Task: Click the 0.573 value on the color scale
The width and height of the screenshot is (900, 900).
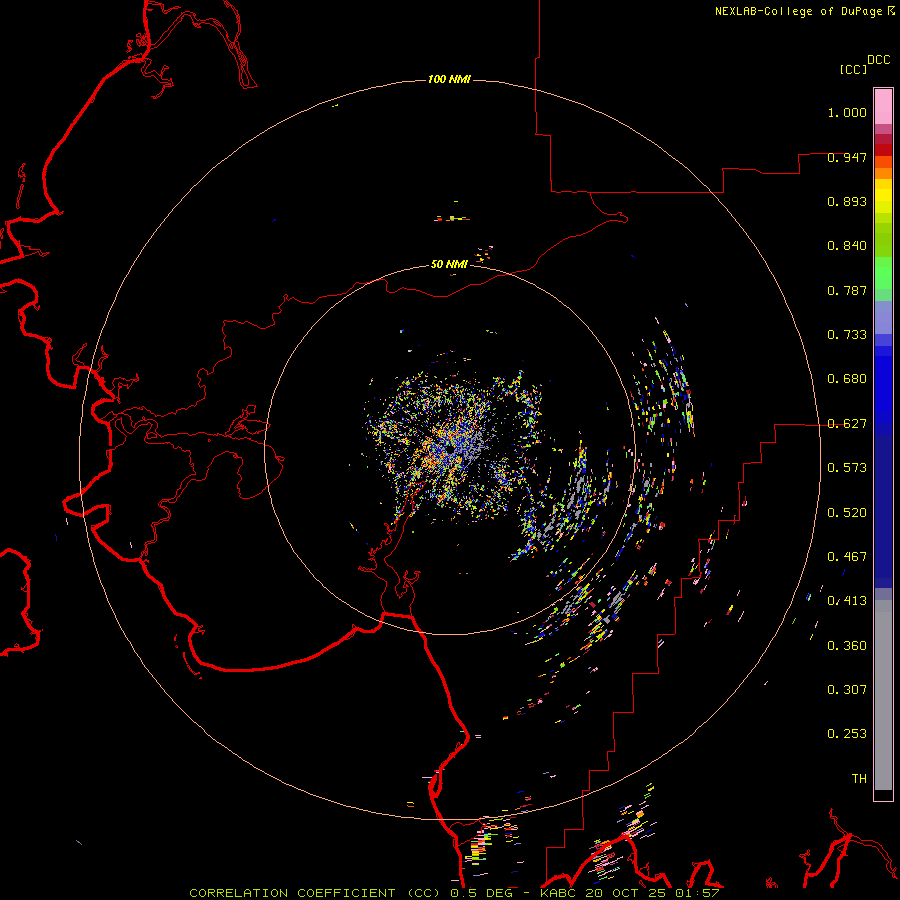Action: tap(847, 468)
